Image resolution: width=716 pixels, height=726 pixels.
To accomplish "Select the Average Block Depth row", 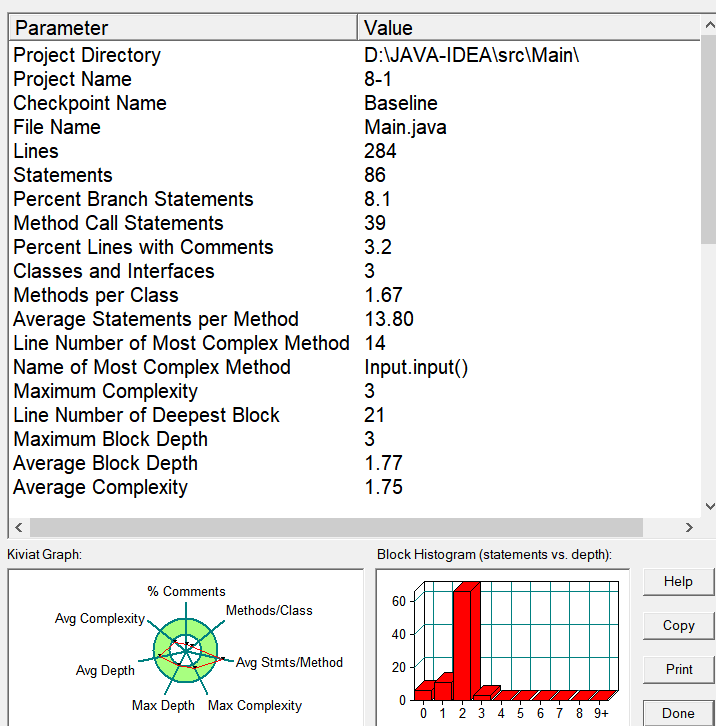I will point(354,463).
